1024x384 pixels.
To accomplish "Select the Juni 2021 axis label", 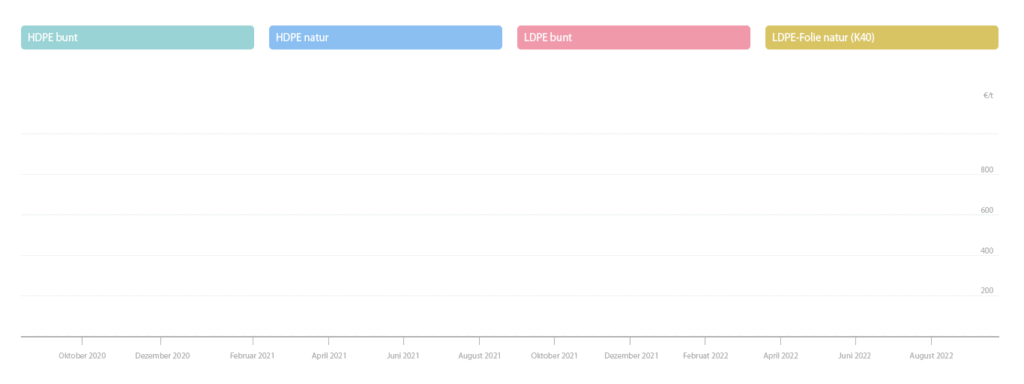I will coord(403,356).
